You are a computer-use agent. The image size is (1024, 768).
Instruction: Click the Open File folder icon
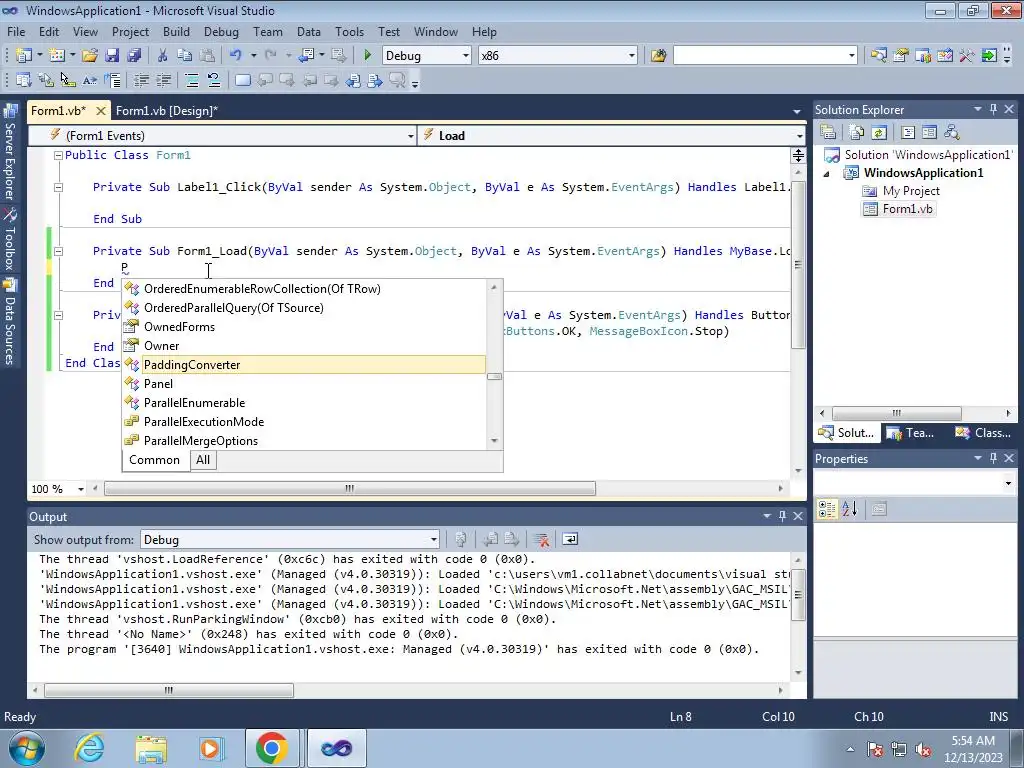pos(89,56)
